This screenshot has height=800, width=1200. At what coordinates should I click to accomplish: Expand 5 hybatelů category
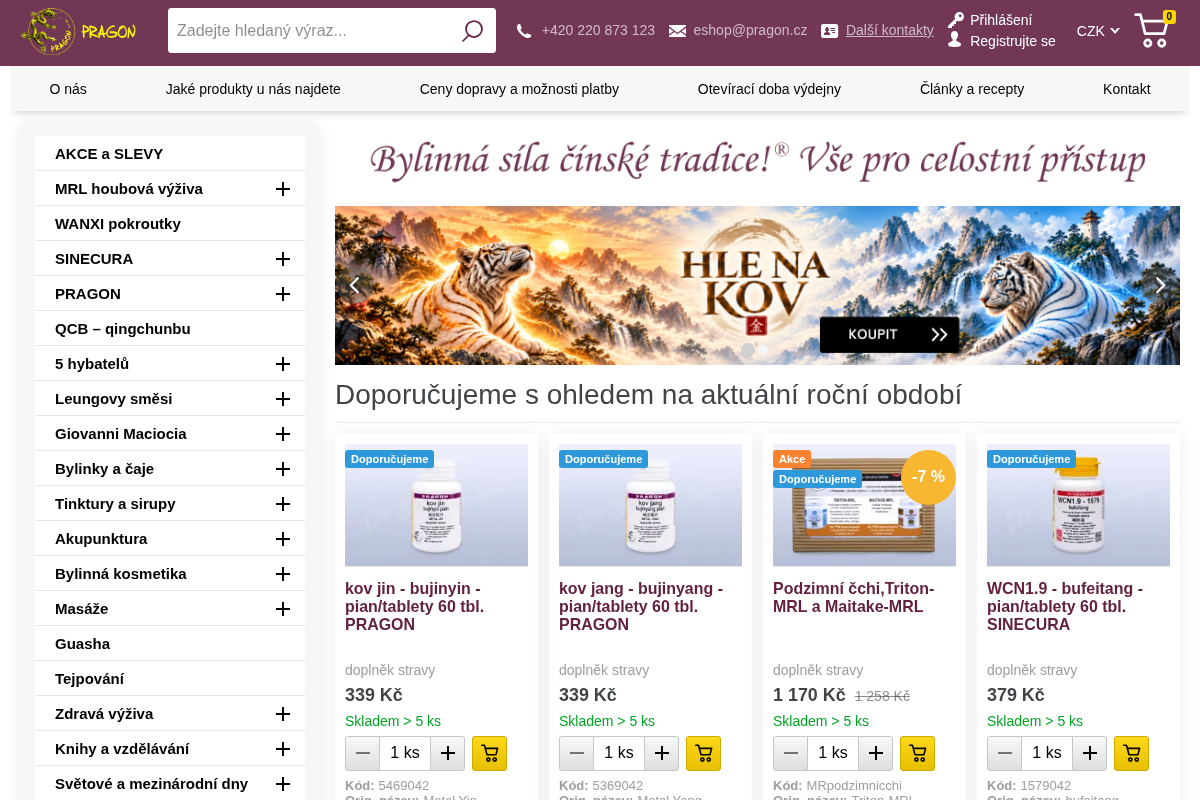(283, 364)
